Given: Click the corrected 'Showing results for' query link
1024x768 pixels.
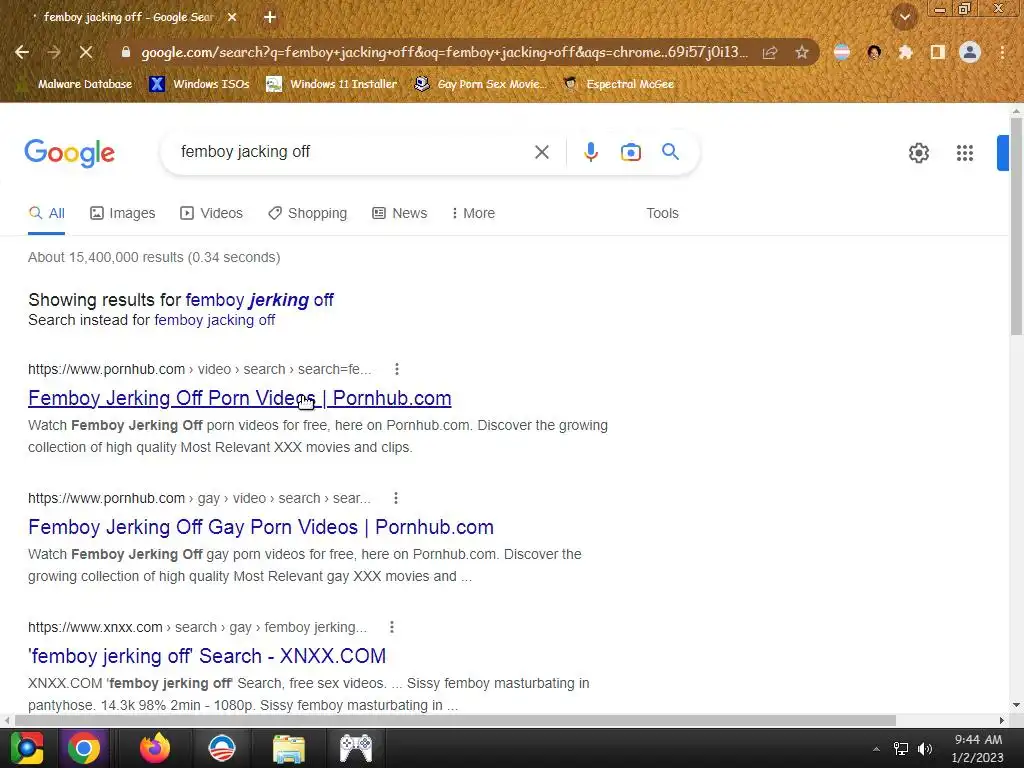Looking at the screenshot, I should click(x=259, y=300).
